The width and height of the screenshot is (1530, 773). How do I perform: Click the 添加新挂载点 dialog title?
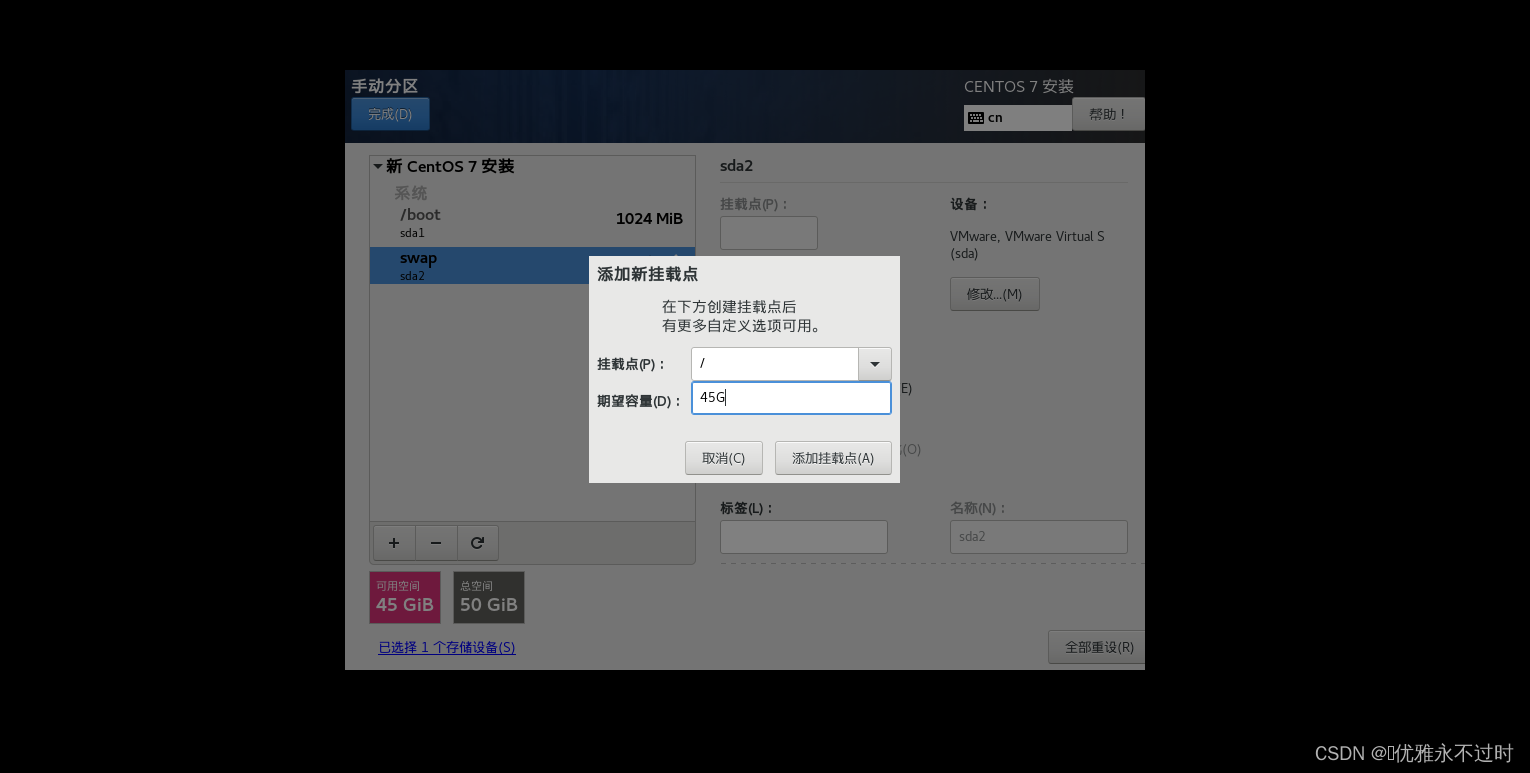coord(647,274)
